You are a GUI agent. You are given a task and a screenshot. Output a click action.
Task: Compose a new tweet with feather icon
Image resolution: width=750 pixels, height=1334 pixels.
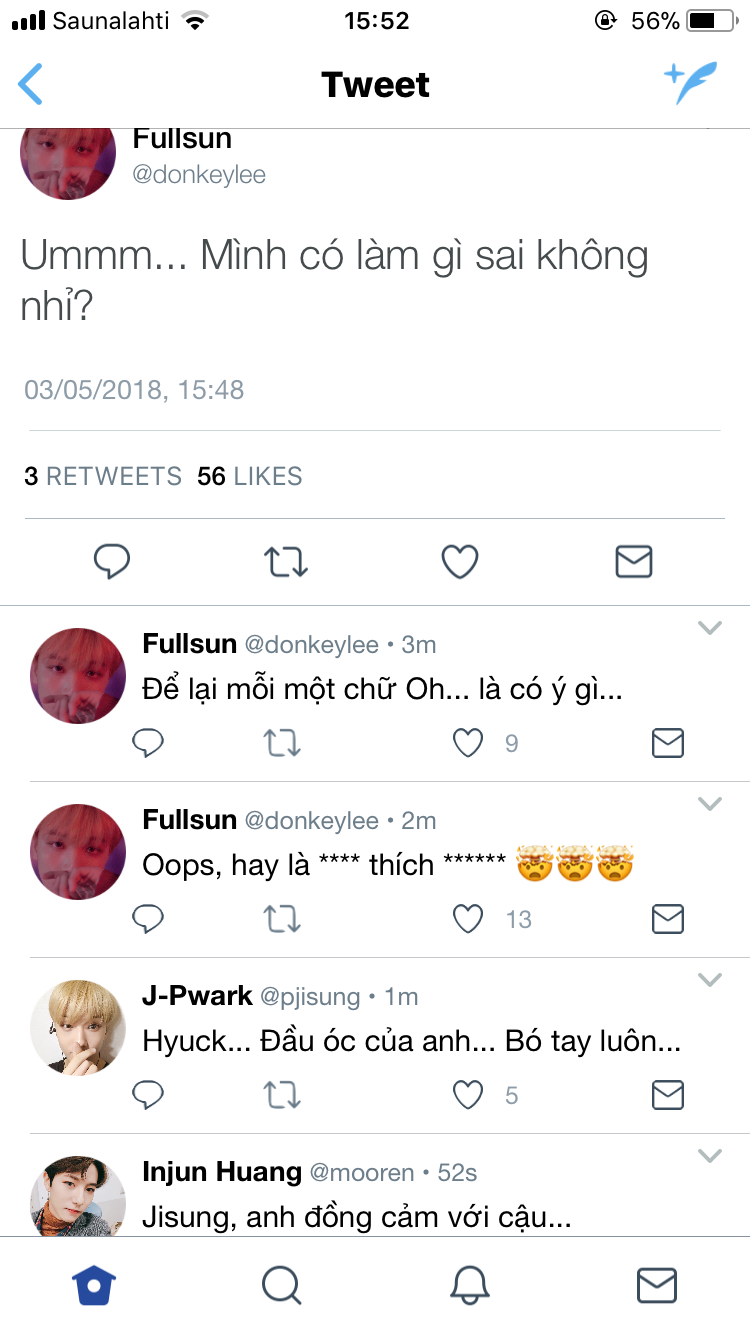(691, 84)
